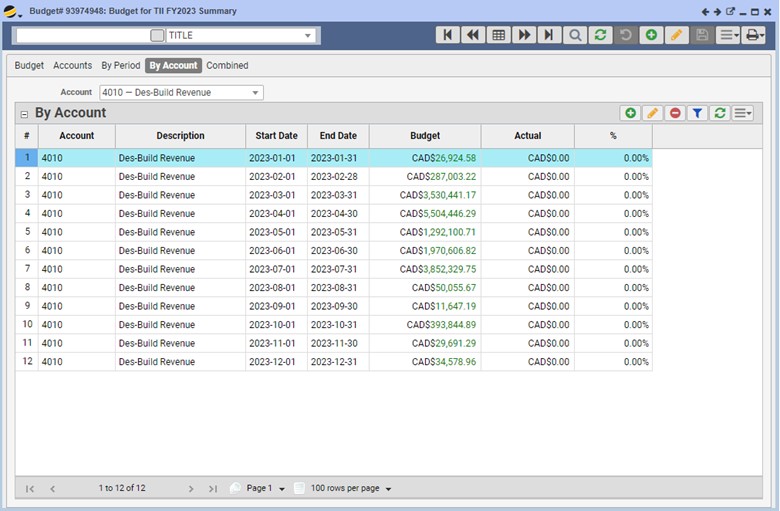Go to the last record in main toolbar
Screen dimensions: 780x511
click(548, 35)
